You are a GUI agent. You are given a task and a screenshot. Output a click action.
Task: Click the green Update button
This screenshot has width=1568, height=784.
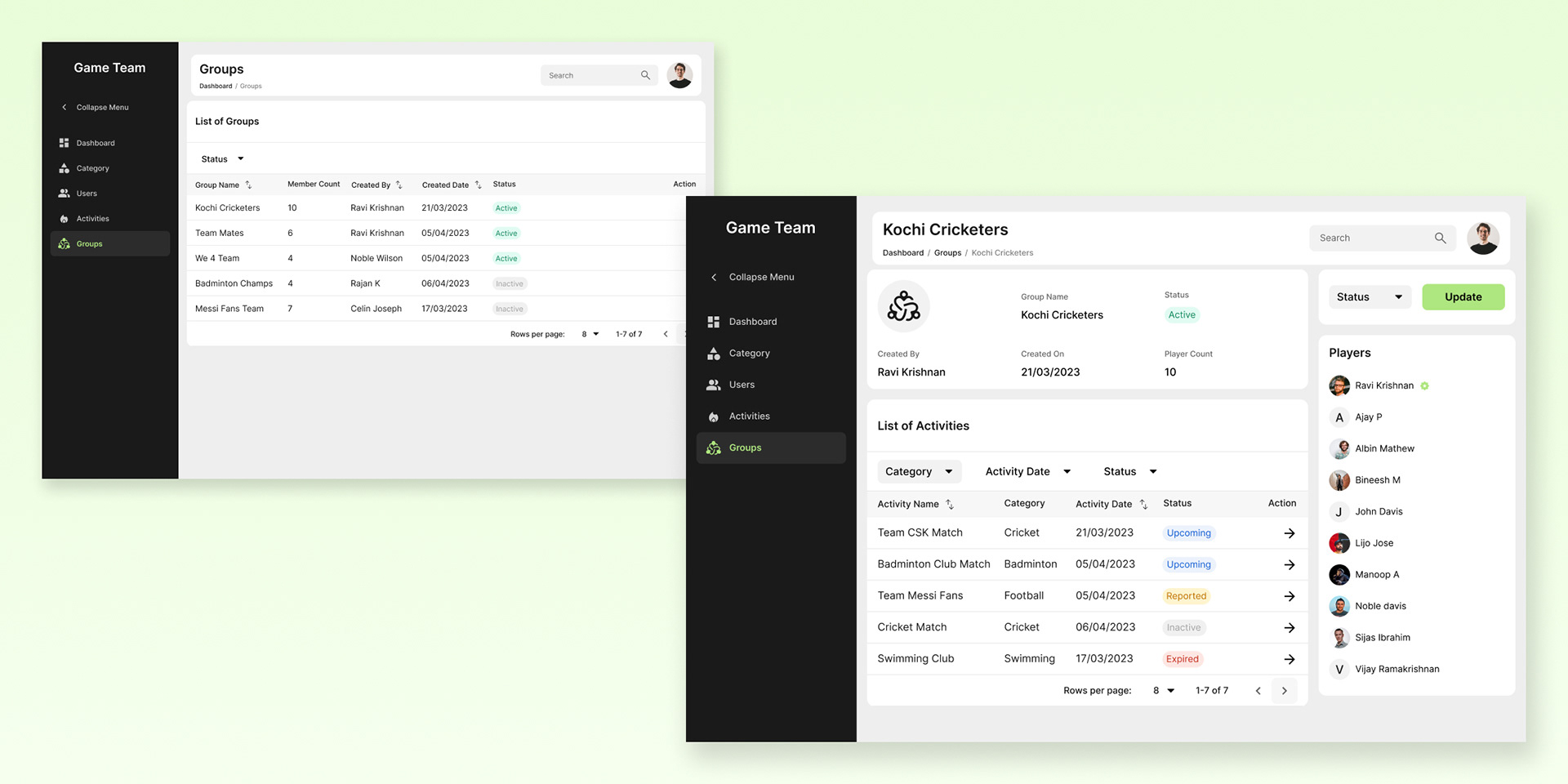[1463, 297]
